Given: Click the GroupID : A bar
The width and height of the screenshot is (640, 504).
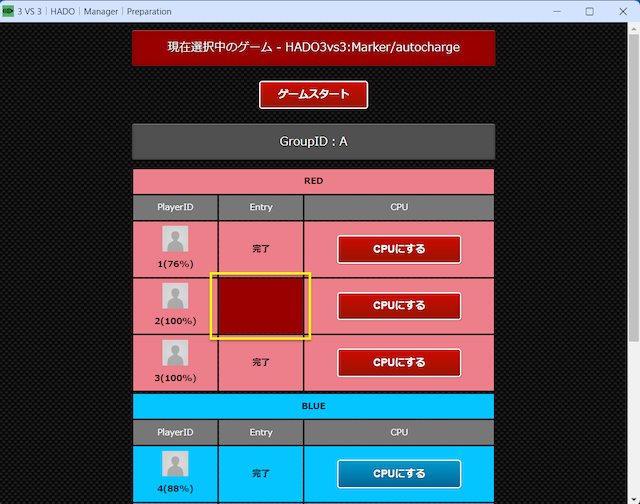Looking at the screenshot, I should point(313,142).
